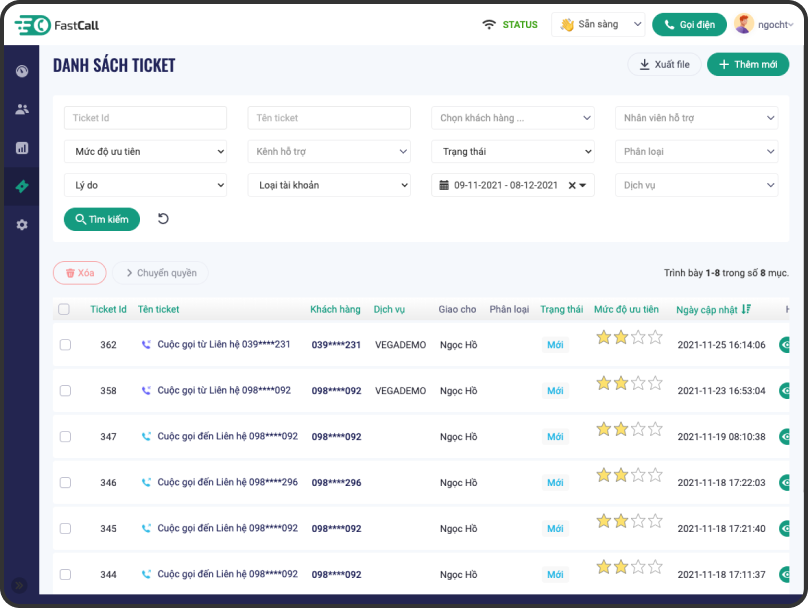The height and width of the screenshot is (608, 808).
Task: Expand the sidebar with the bottom arrow icon
Action: click(18, 585)
